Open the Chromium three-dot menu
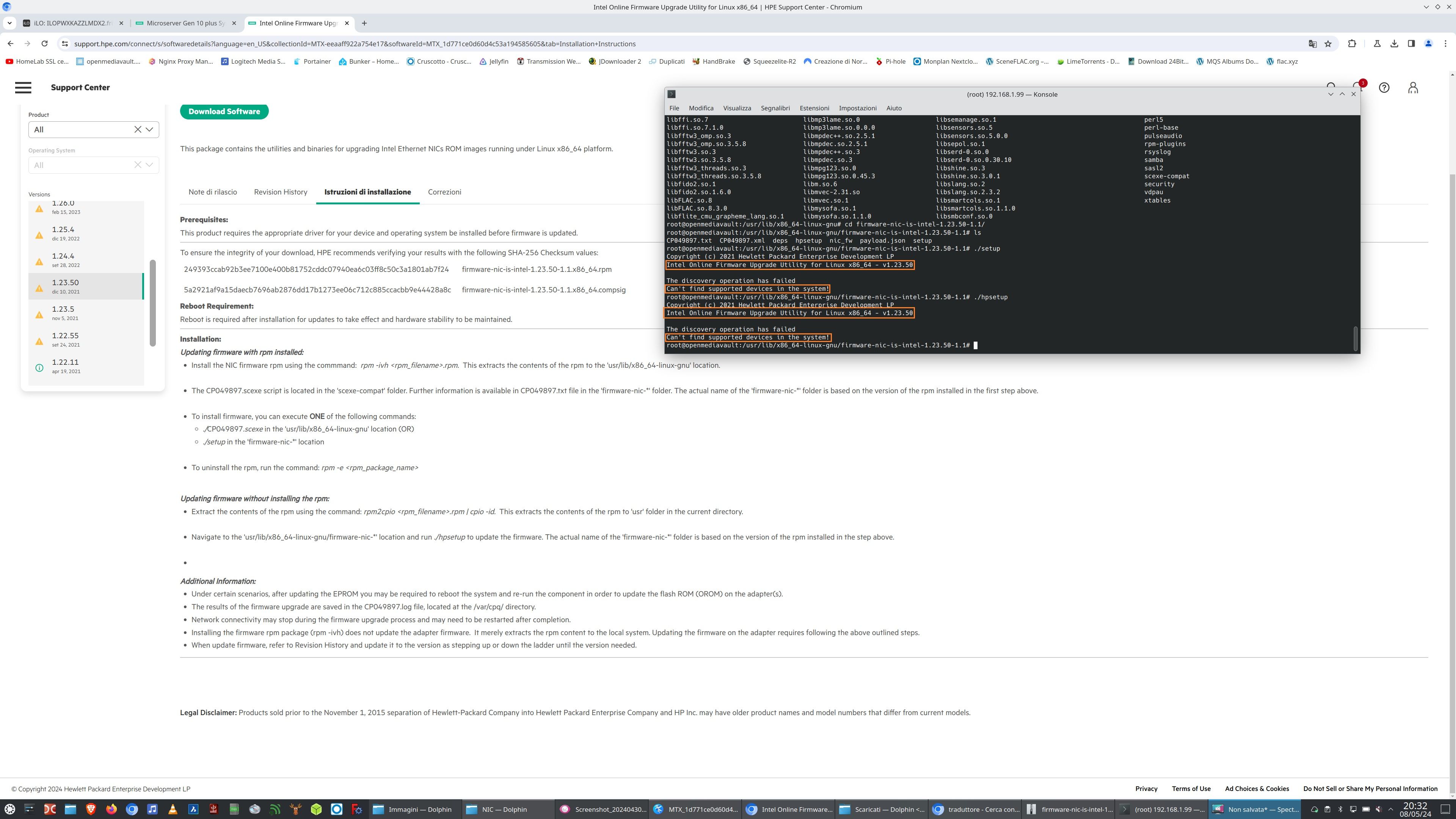1456x819 pixels. point(1446,44)
